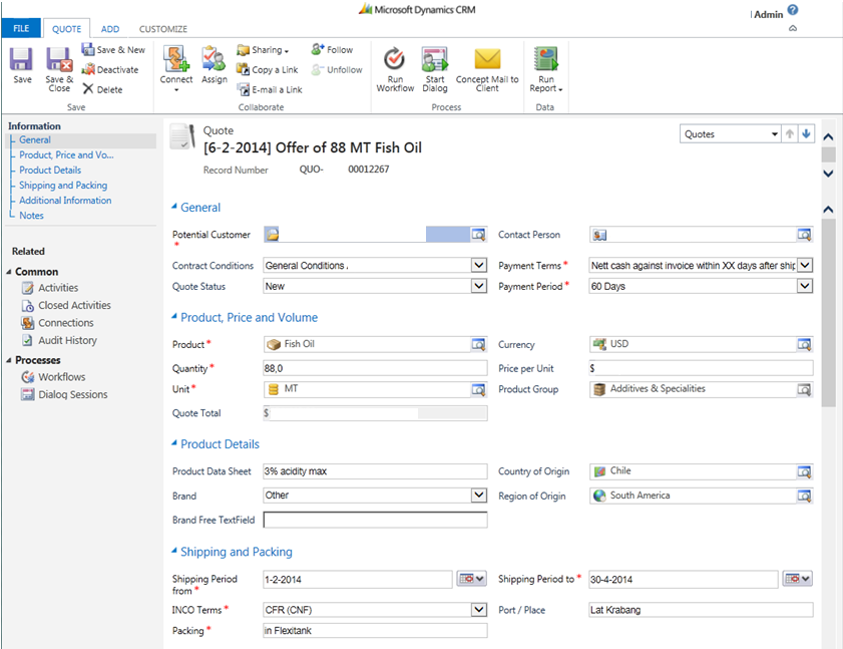Open Audit History in Related section

67,340
